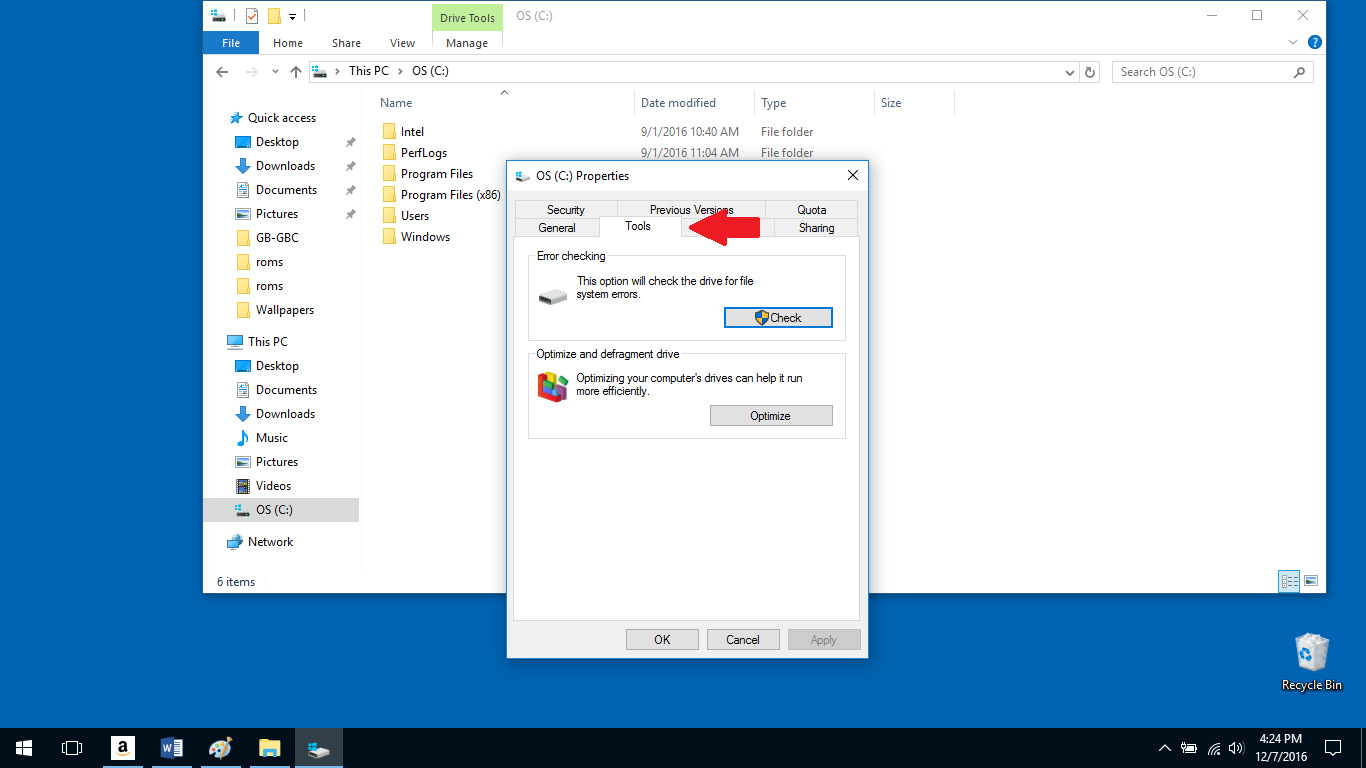Close the OS (C:) Properties dialog
Screen dimensions: 1366x768
pyautogui.click(x=853, y=175)
